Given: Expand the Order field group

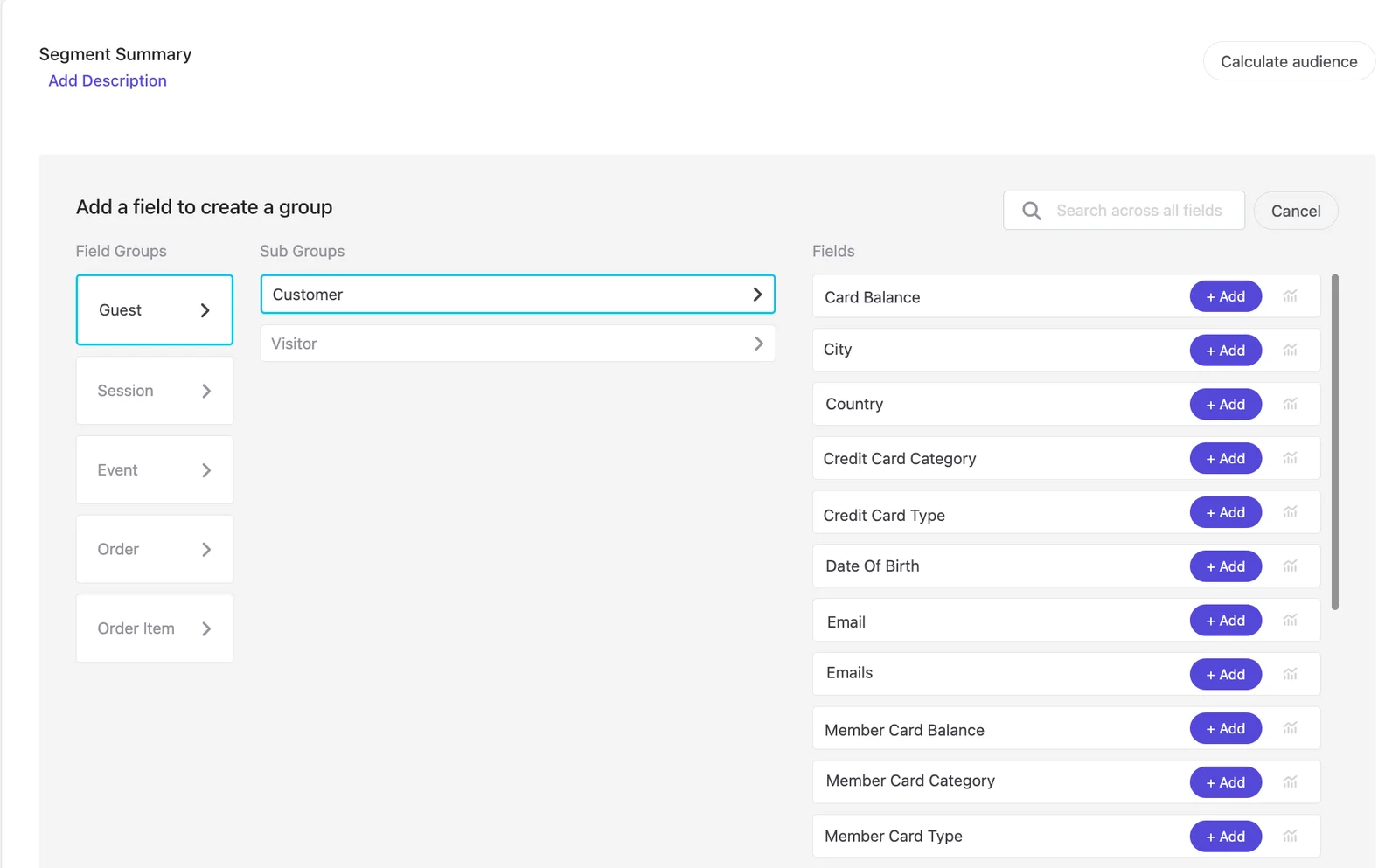Looking at the screenshot, I should [x=155, y=549].
